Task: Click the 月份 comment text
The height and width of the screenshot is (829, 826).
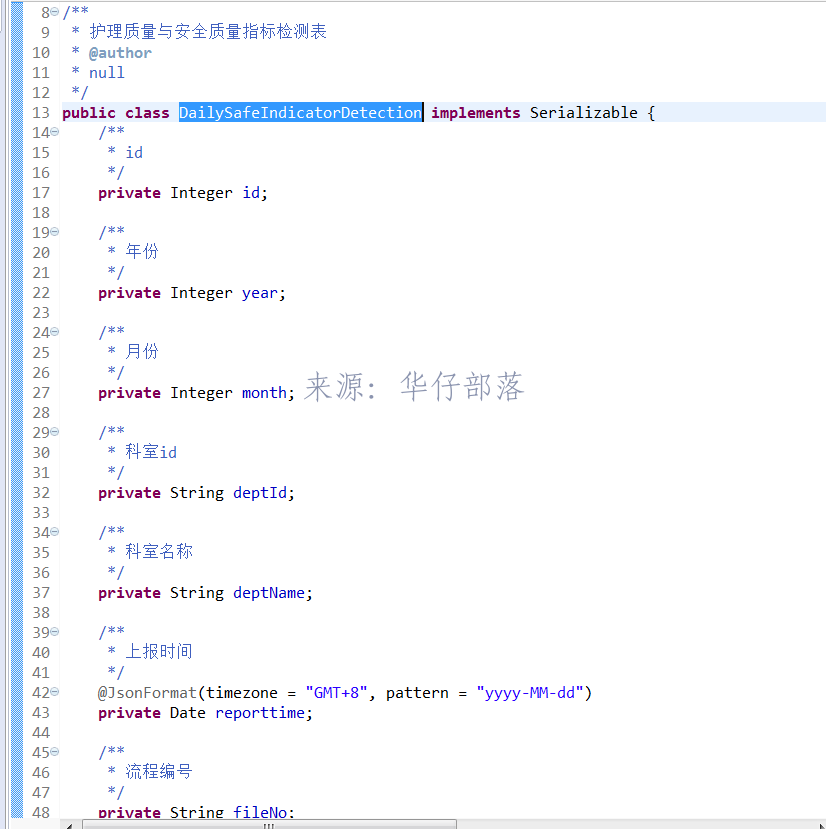Action: click(x=142, y=351)
